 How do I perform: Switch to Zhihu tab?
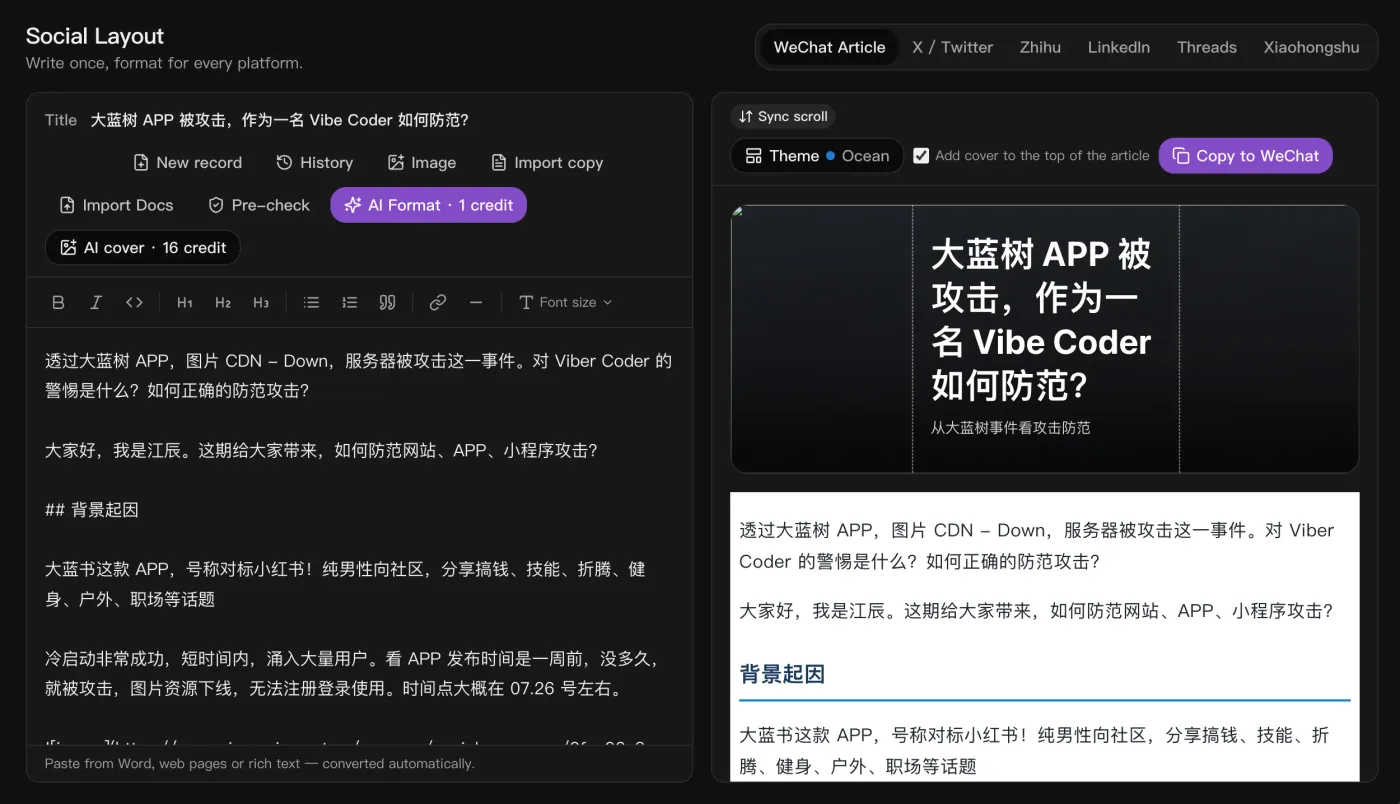pos(1040,47)
